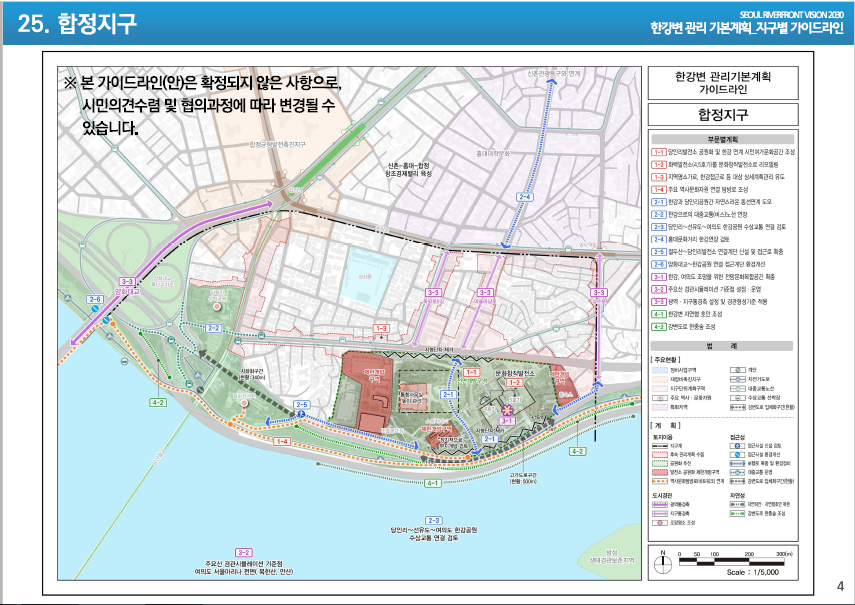This screenshot has height=605, width=855.
Task: Click the green 4-1 badge in the legend list
Action: (x=659, y=314)
